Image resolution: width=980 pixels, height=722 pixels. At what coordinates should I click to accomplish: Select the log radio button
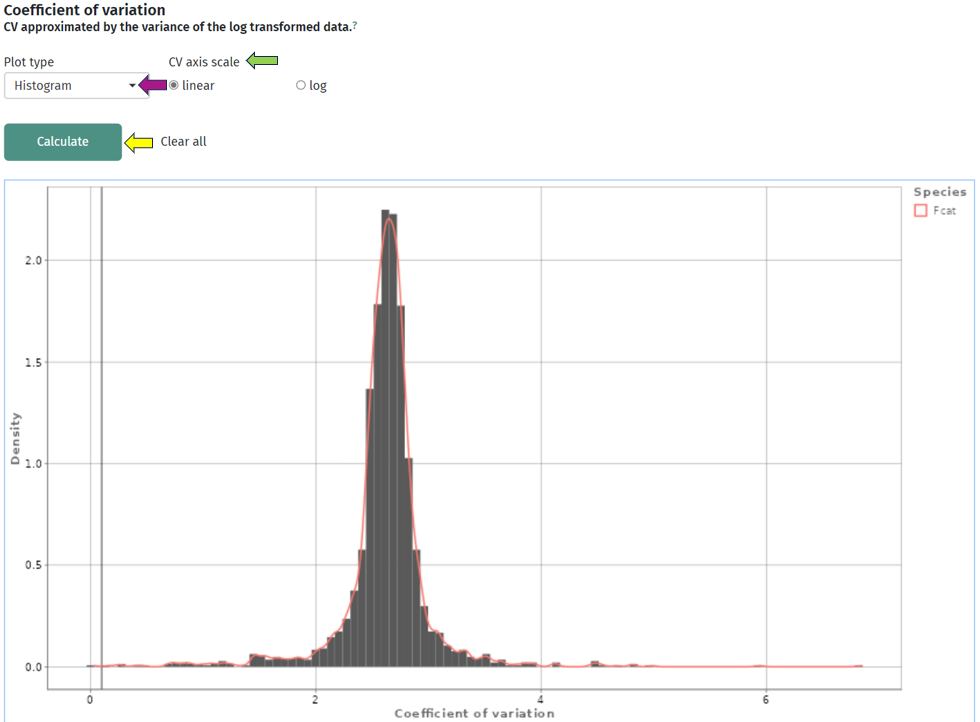300,85
